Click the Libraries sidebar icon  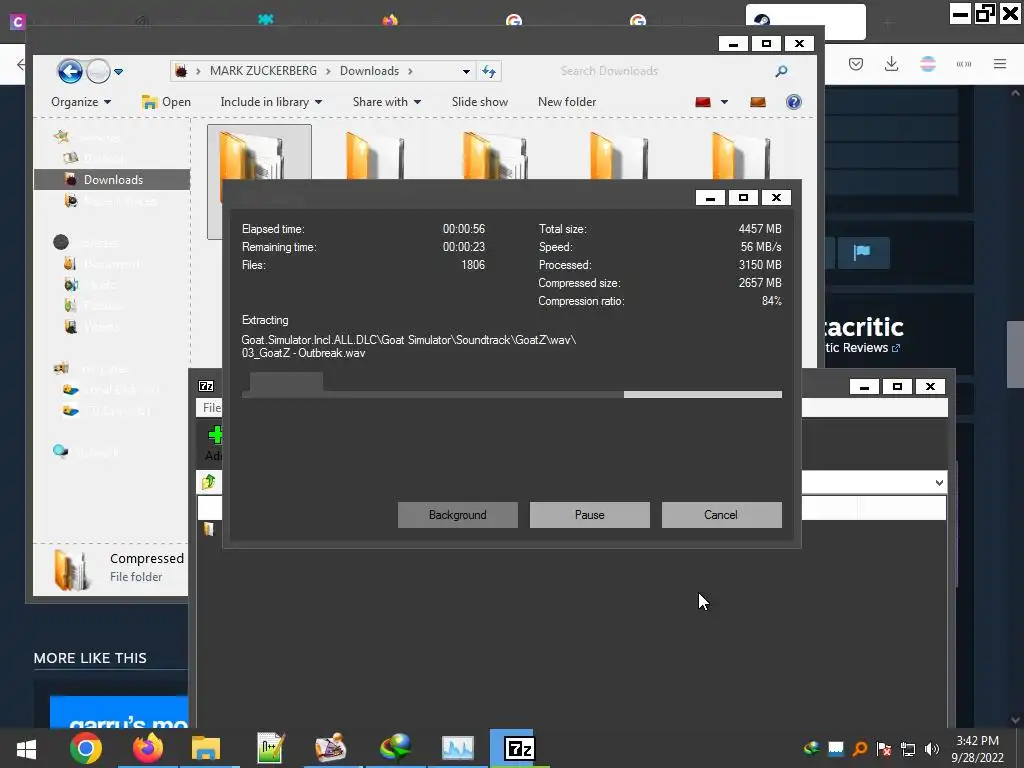click(x=61, y=242)
